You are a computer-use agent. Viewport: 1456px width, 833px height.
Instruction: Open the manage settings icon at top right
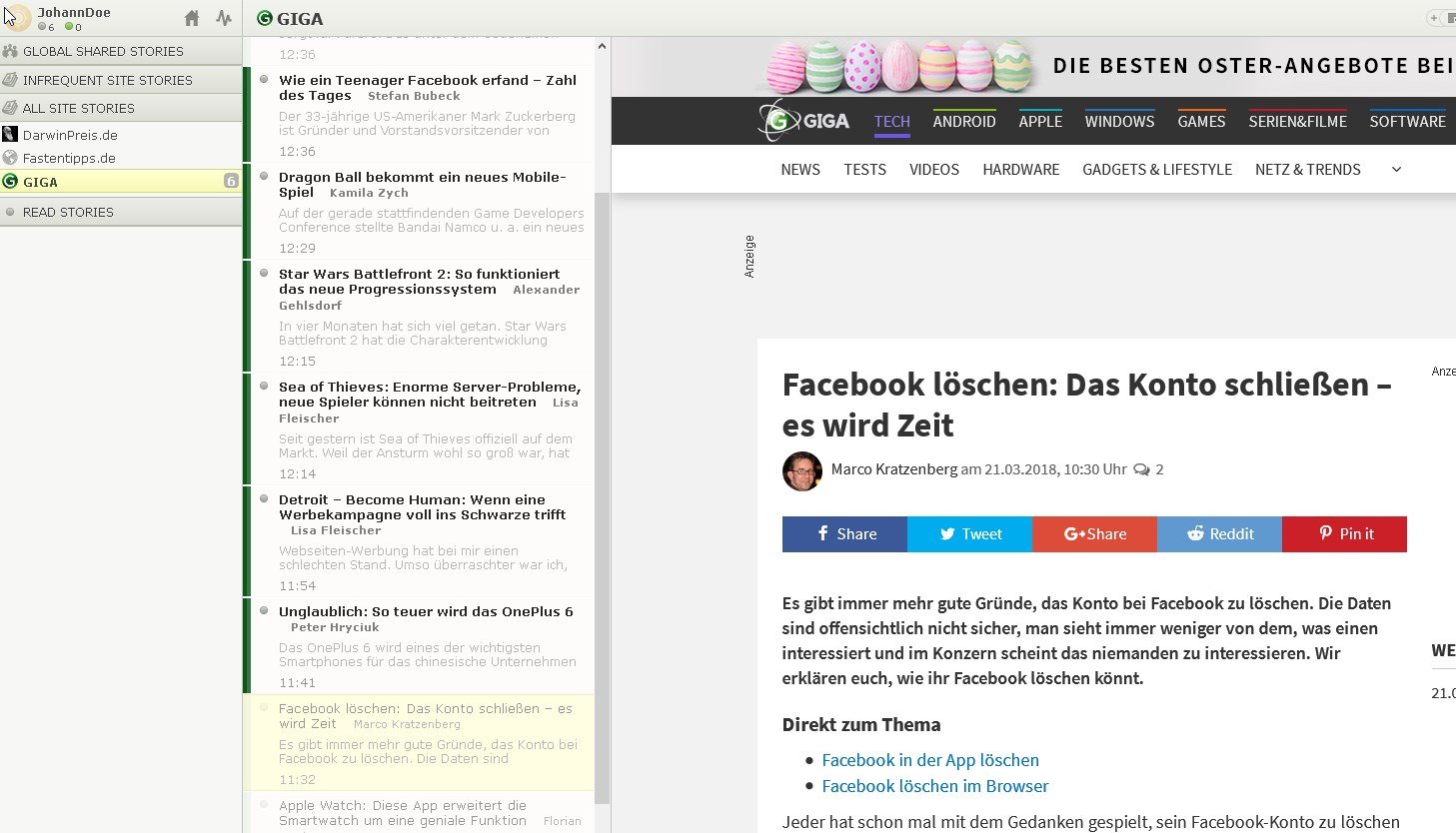coord(1450,17)
